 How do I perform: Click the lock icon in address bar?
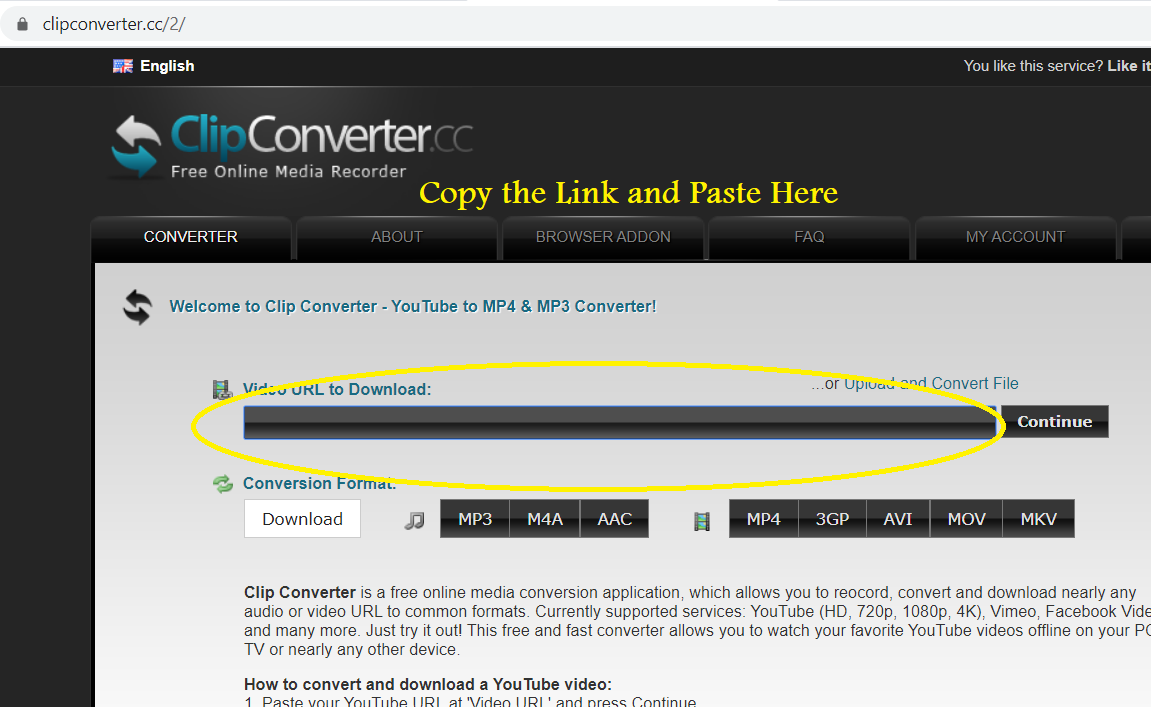23,24
